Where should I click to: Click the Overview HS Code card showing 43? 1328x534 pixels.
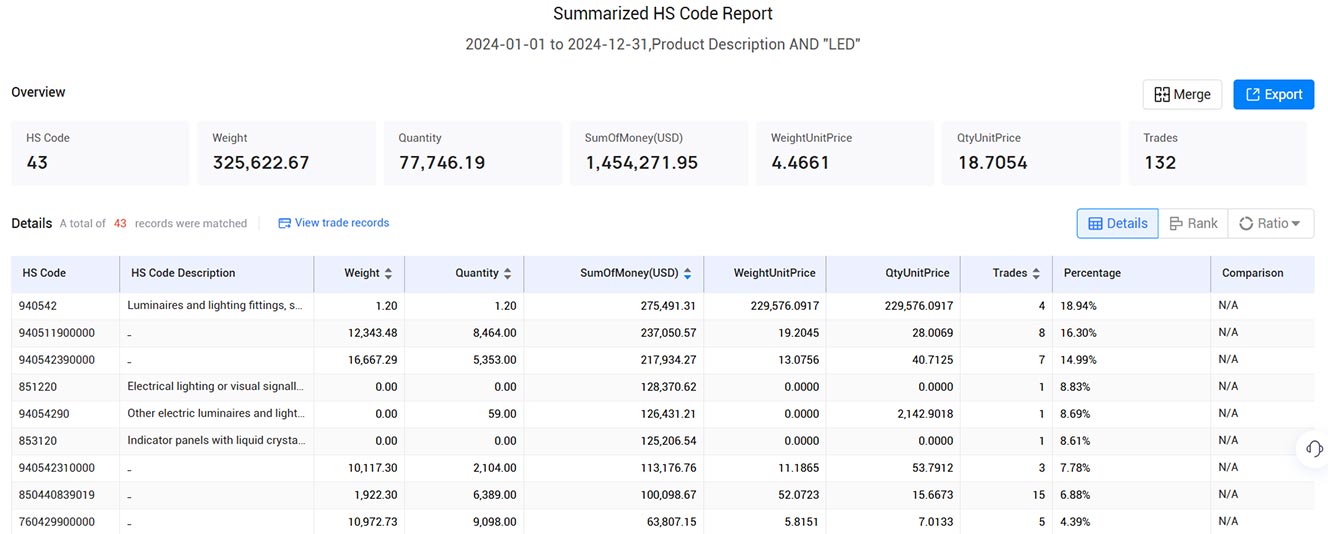[100, 153]
